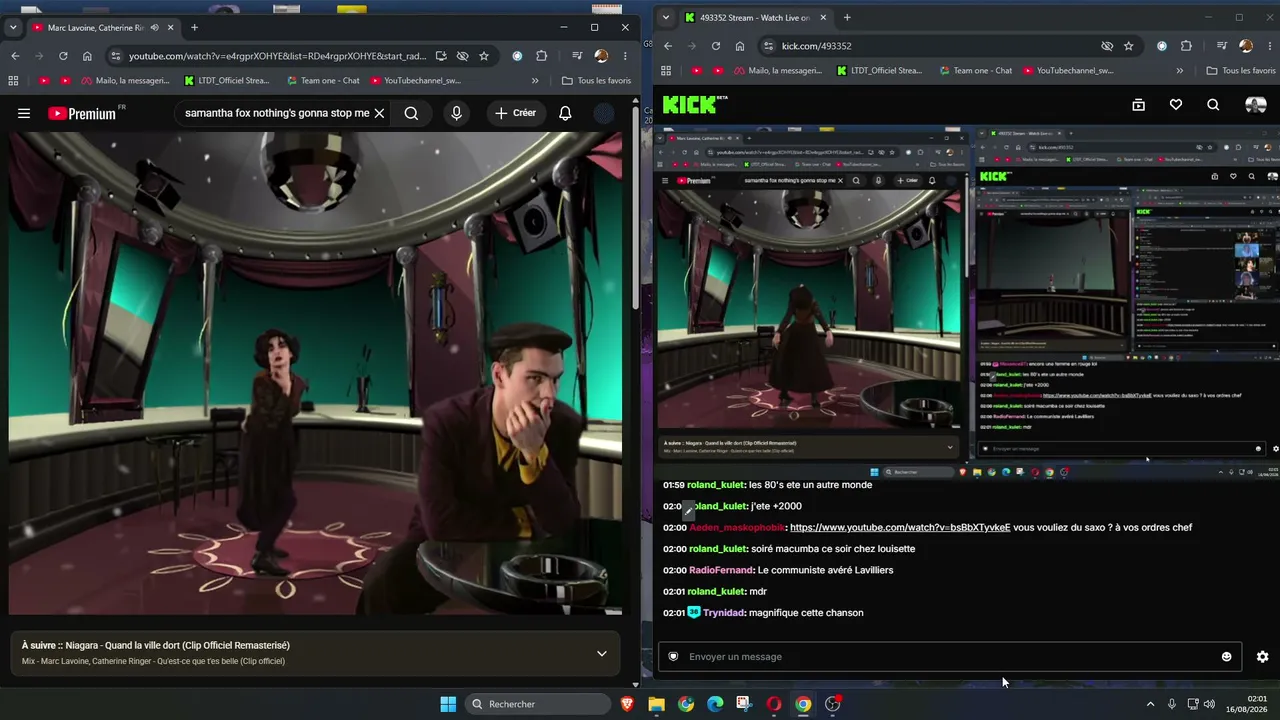
Task: Show more bookmarks chevron in YouTube window
Action: [x=535, y=81]
